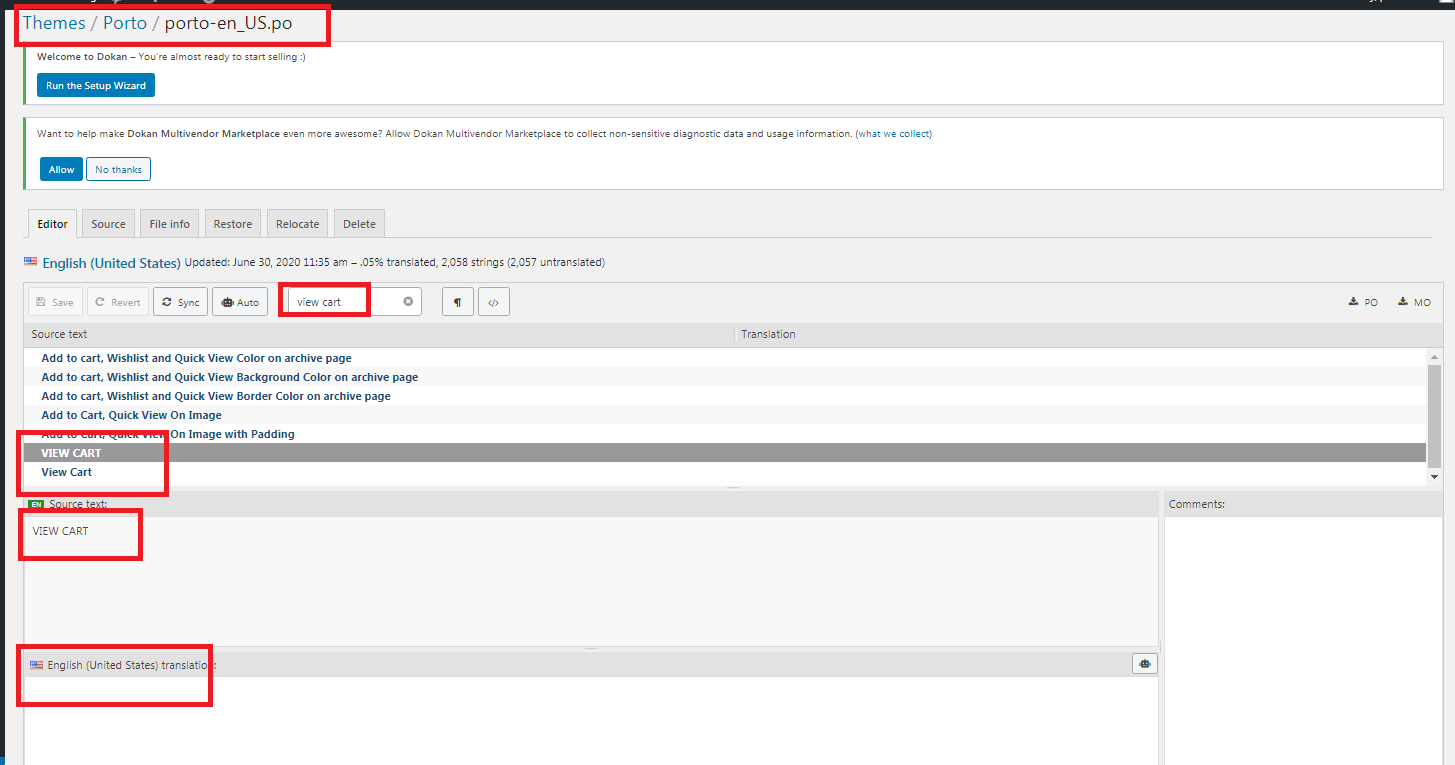
Task: Select 'Add to Cart, Quick View On Image' row
Action: click(725, 415)
